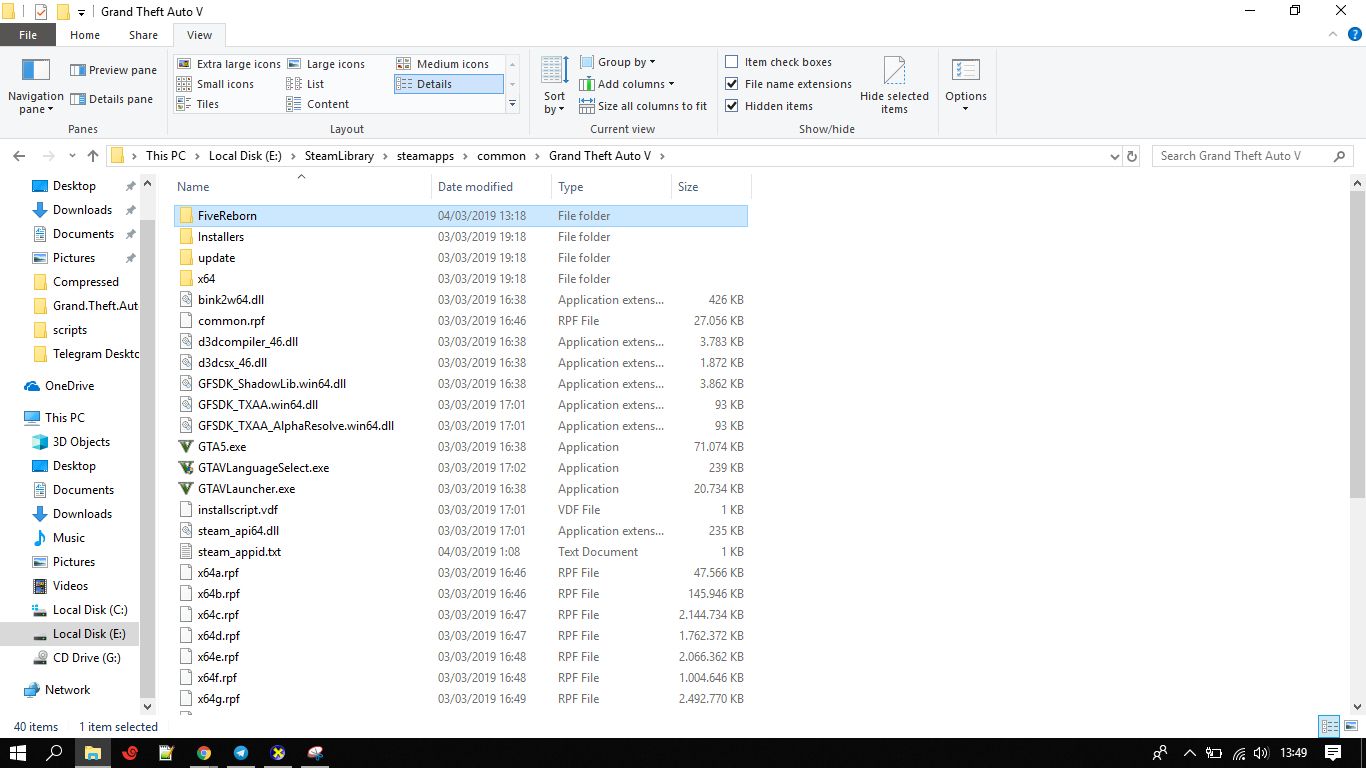Choose Small icons layout
Screen dimensions: 1366x768
pyautogui.click(x=215, y=84)
